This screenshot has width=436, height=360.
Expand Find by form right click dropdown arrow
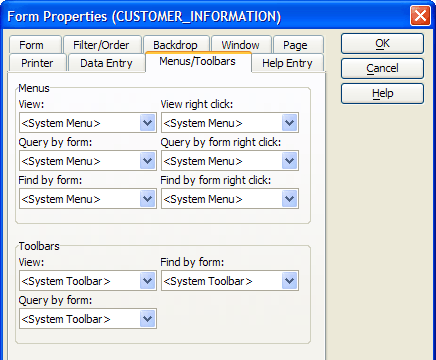tap(289, 199)
